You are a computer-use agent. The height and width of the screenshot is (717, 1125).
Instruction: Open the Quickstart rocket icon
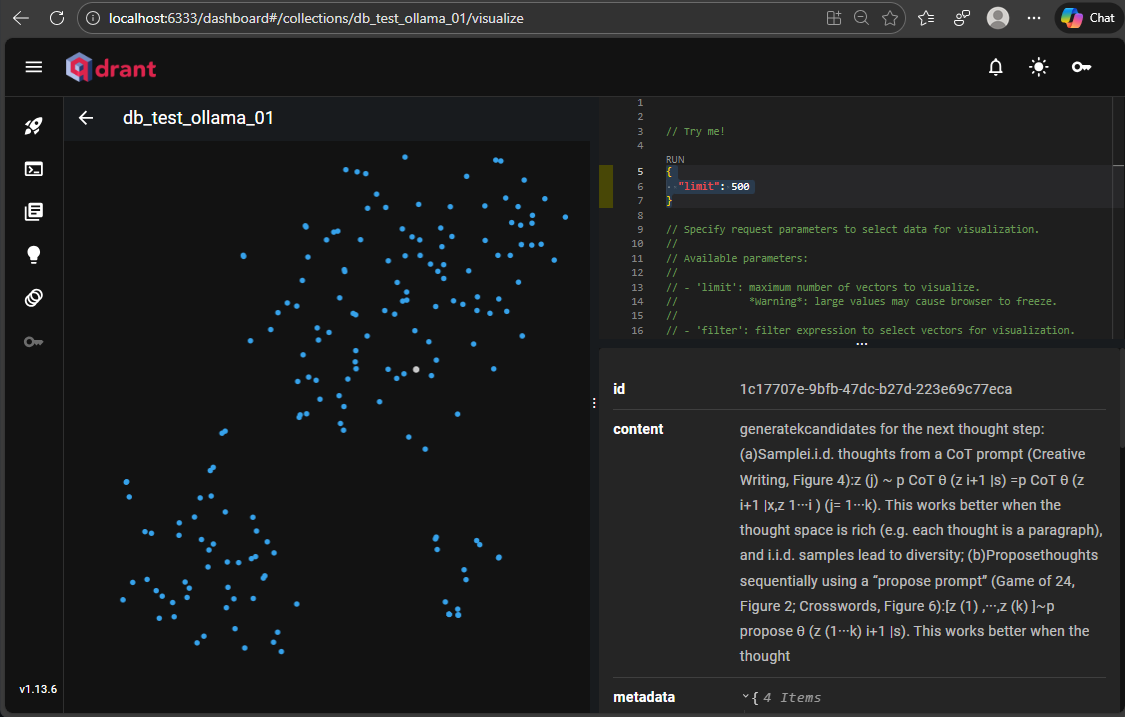(34, 126)
